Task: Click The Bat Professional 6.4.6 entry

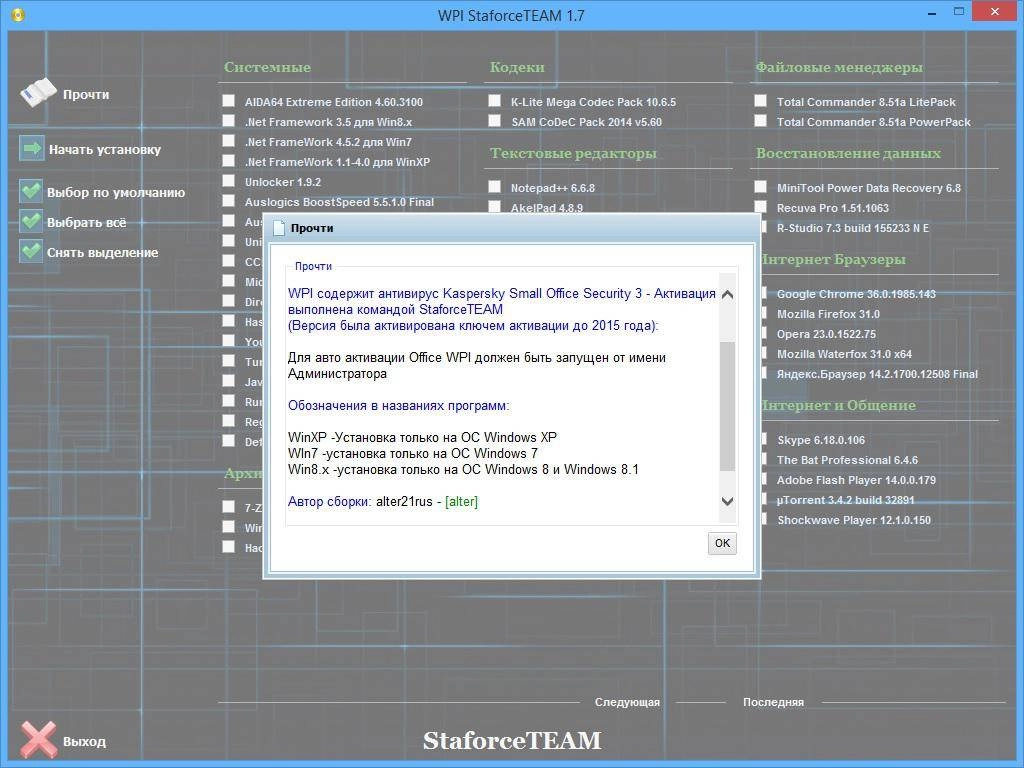Action: (x=847, y=460)
